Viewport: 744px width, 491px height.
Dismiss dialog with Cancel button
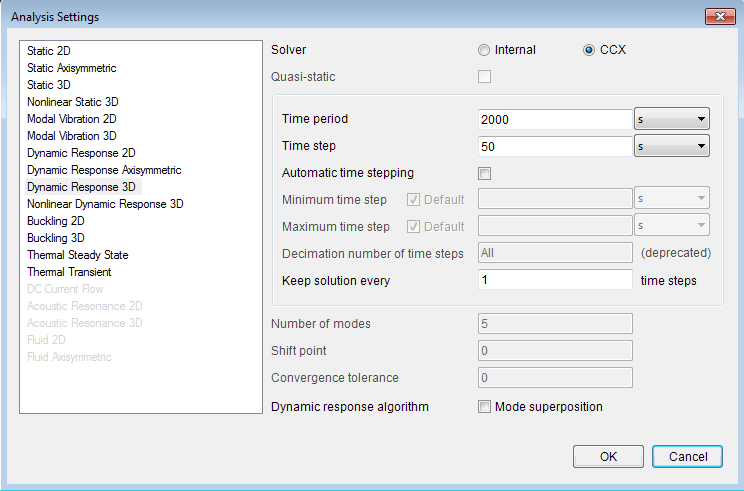(x=688, y=456)
